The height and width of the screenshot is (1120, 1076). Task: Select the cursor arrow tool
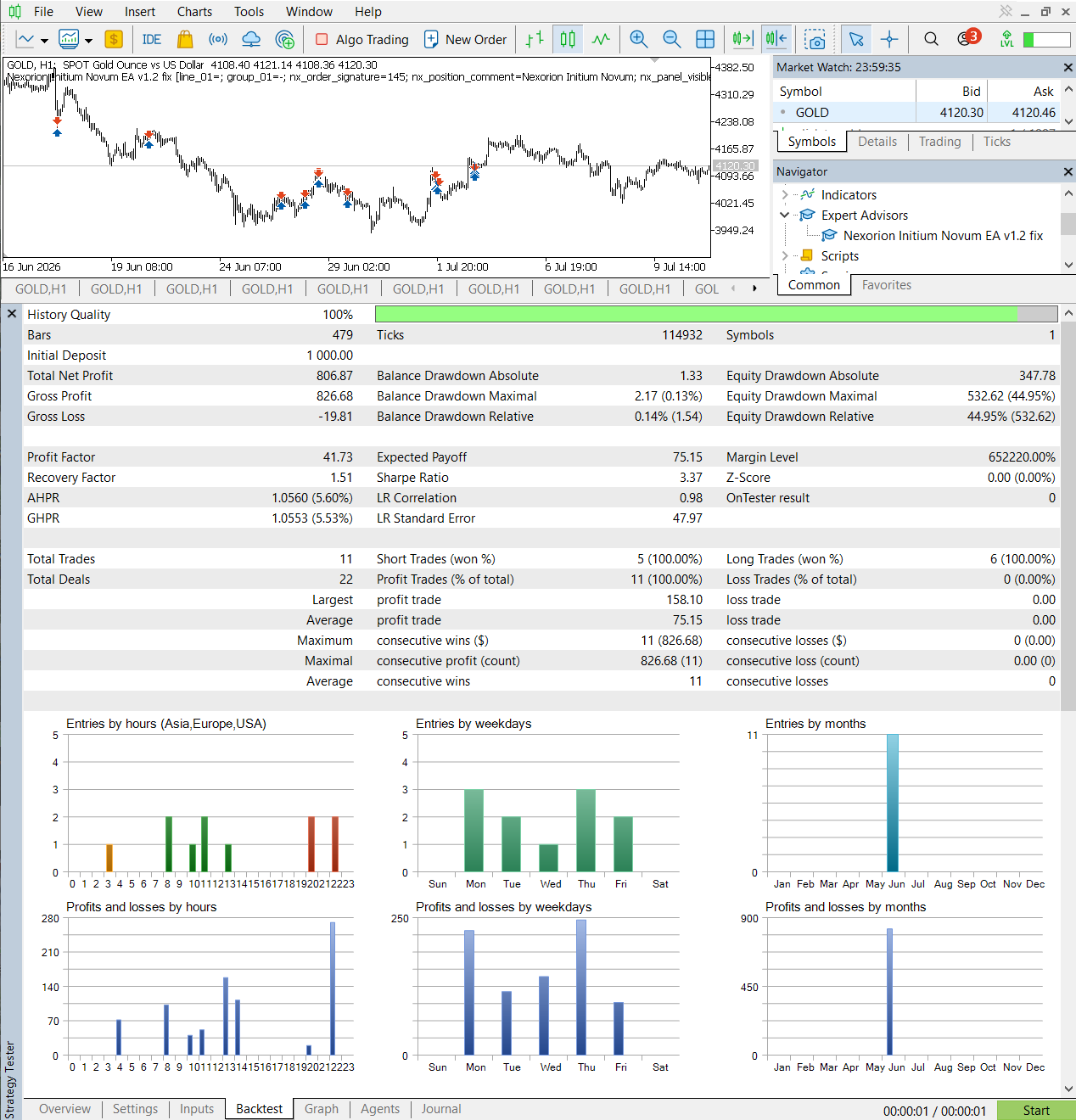(856, 39)
